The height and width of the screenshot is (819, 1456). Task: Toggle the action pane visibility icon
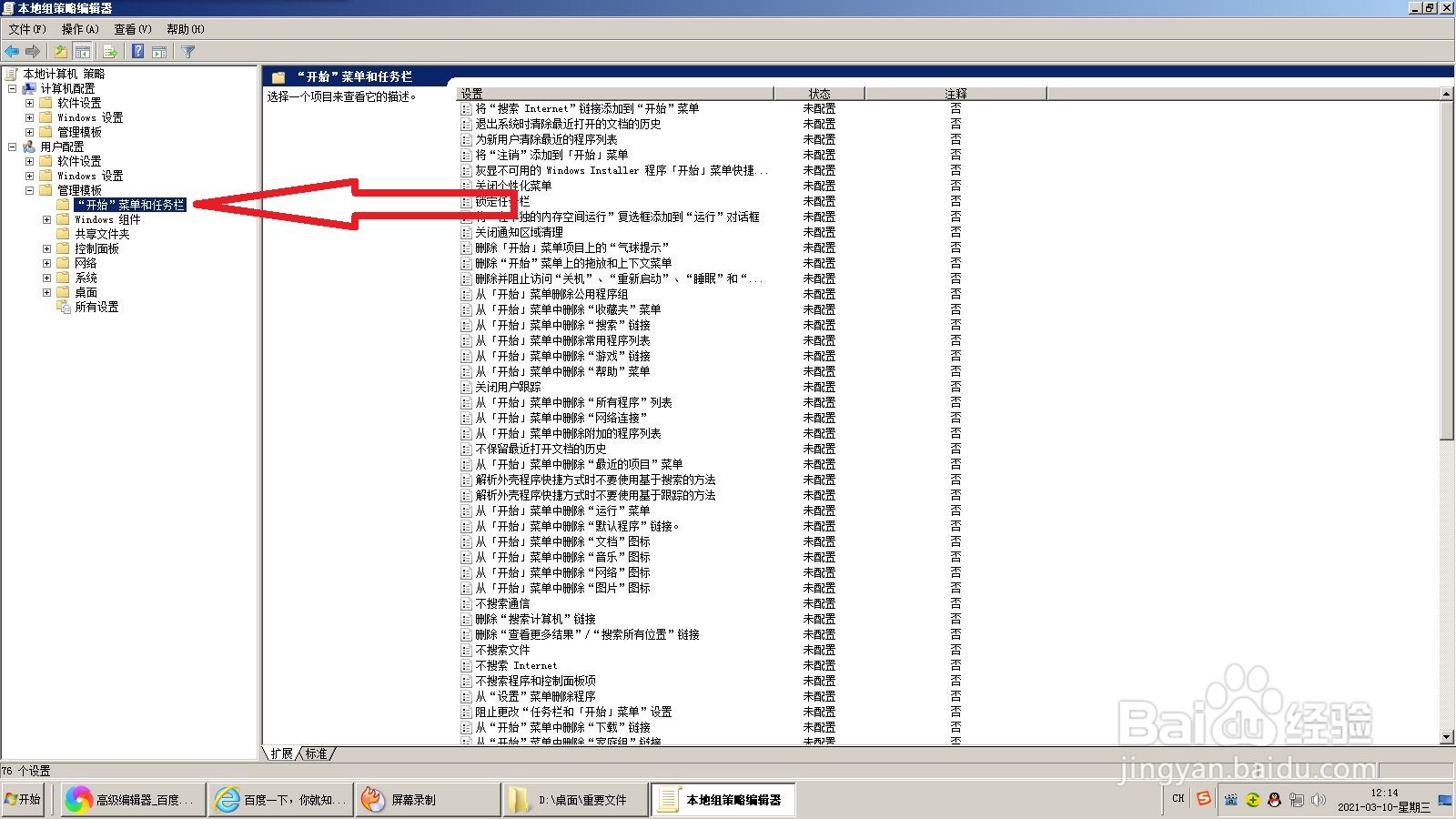(x=159, y=51)
